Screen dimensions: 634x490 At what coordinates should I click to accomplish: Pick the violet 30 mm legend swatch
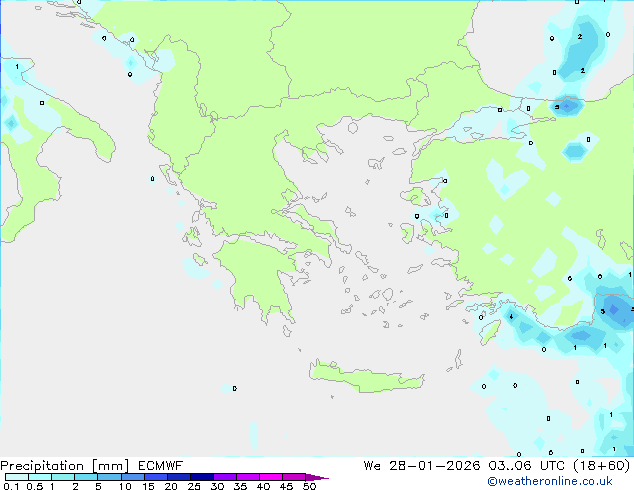point(224,477)
